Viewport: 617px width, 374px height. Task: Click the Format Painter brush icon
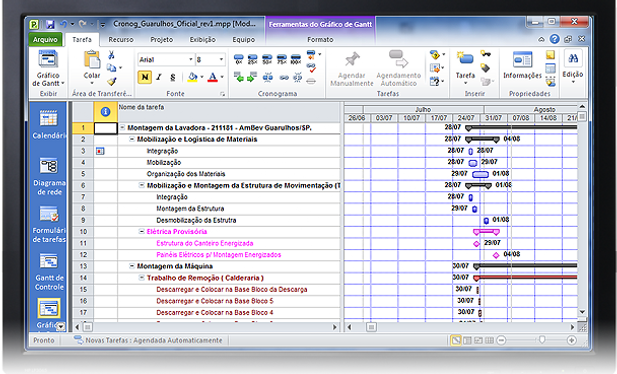[111, 81]
